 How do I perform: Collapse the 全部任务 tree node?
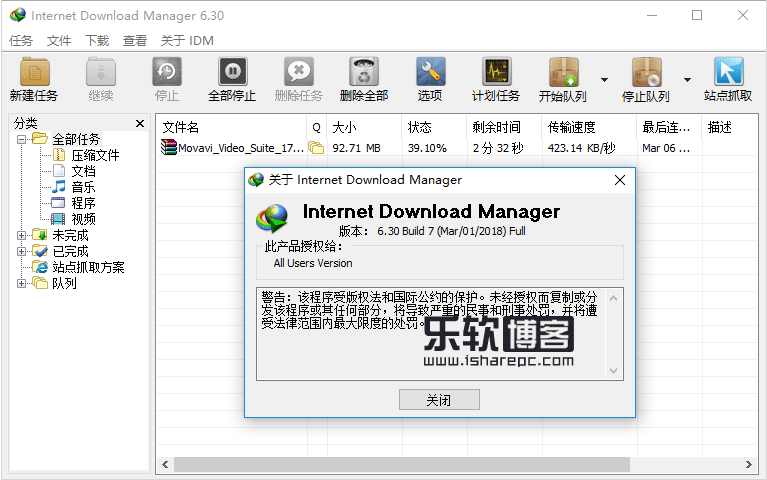click(21, 139)
